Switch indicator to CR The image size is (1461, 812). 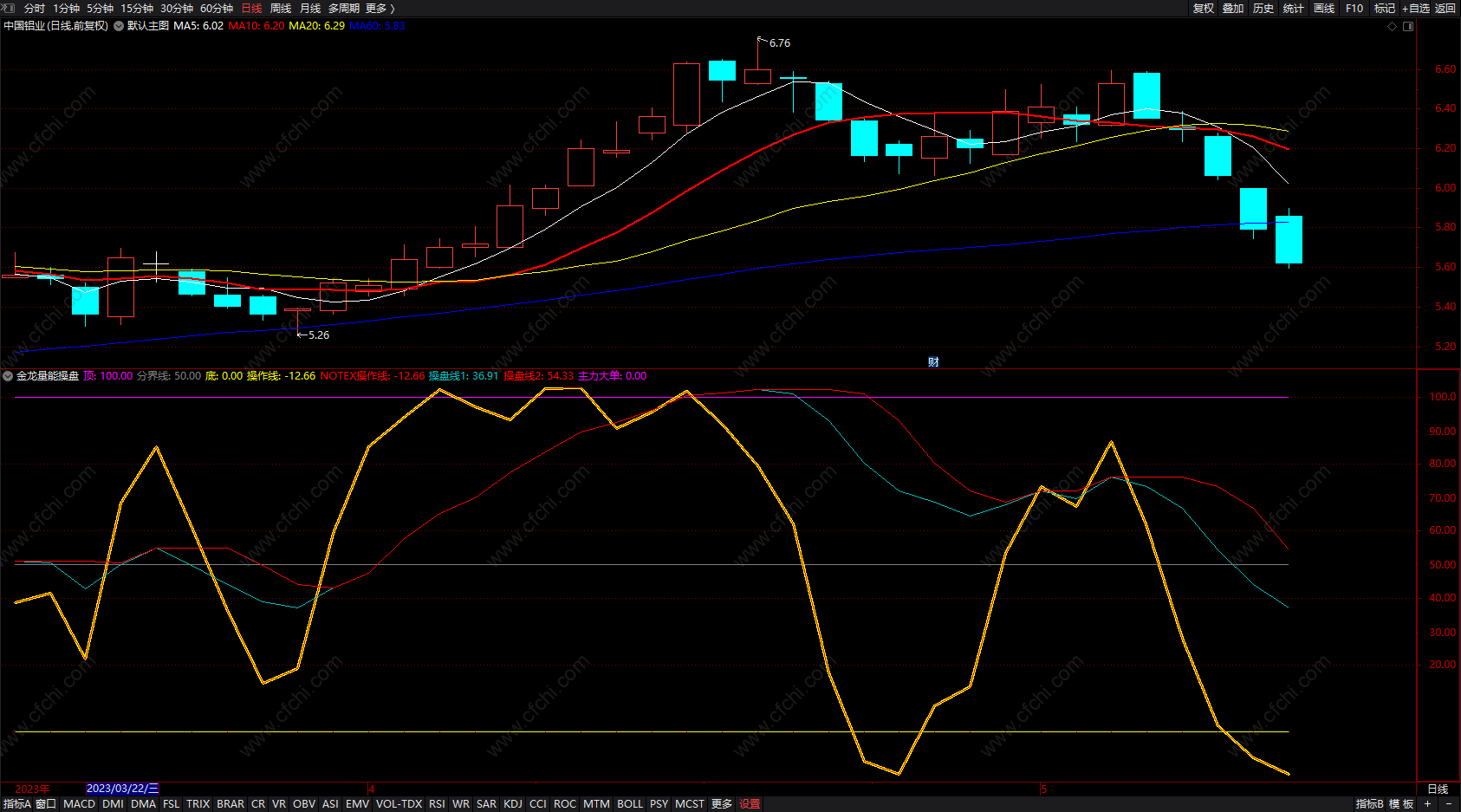(258, 804)
